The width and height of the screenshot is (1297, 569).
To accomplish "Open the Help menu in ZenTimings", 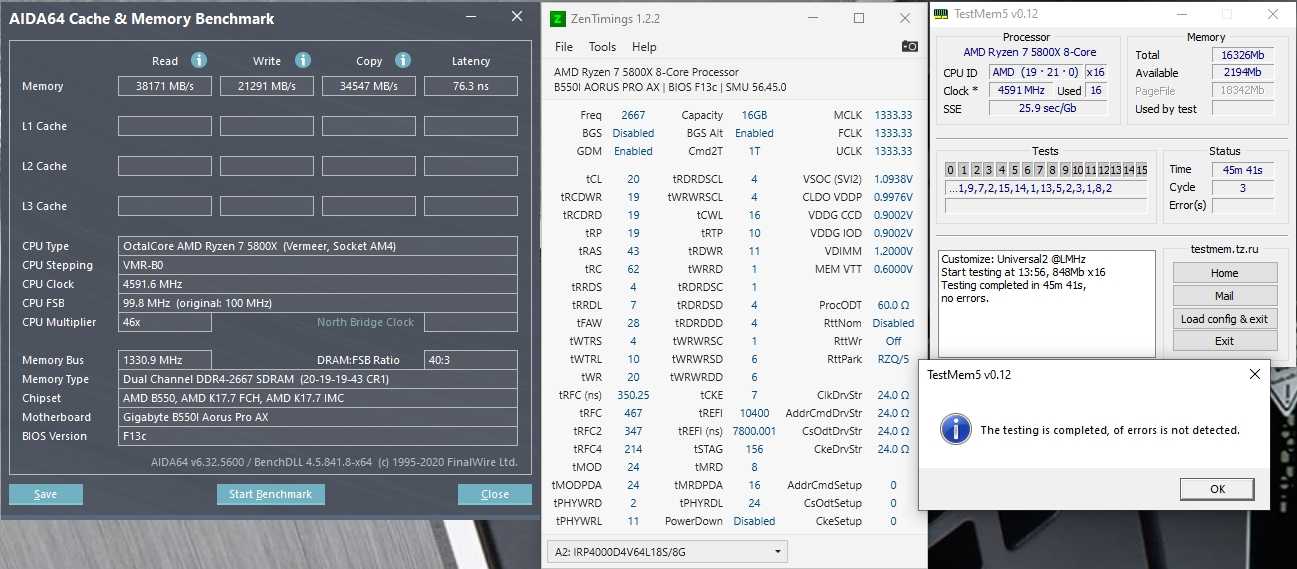I will pos(644,47).
